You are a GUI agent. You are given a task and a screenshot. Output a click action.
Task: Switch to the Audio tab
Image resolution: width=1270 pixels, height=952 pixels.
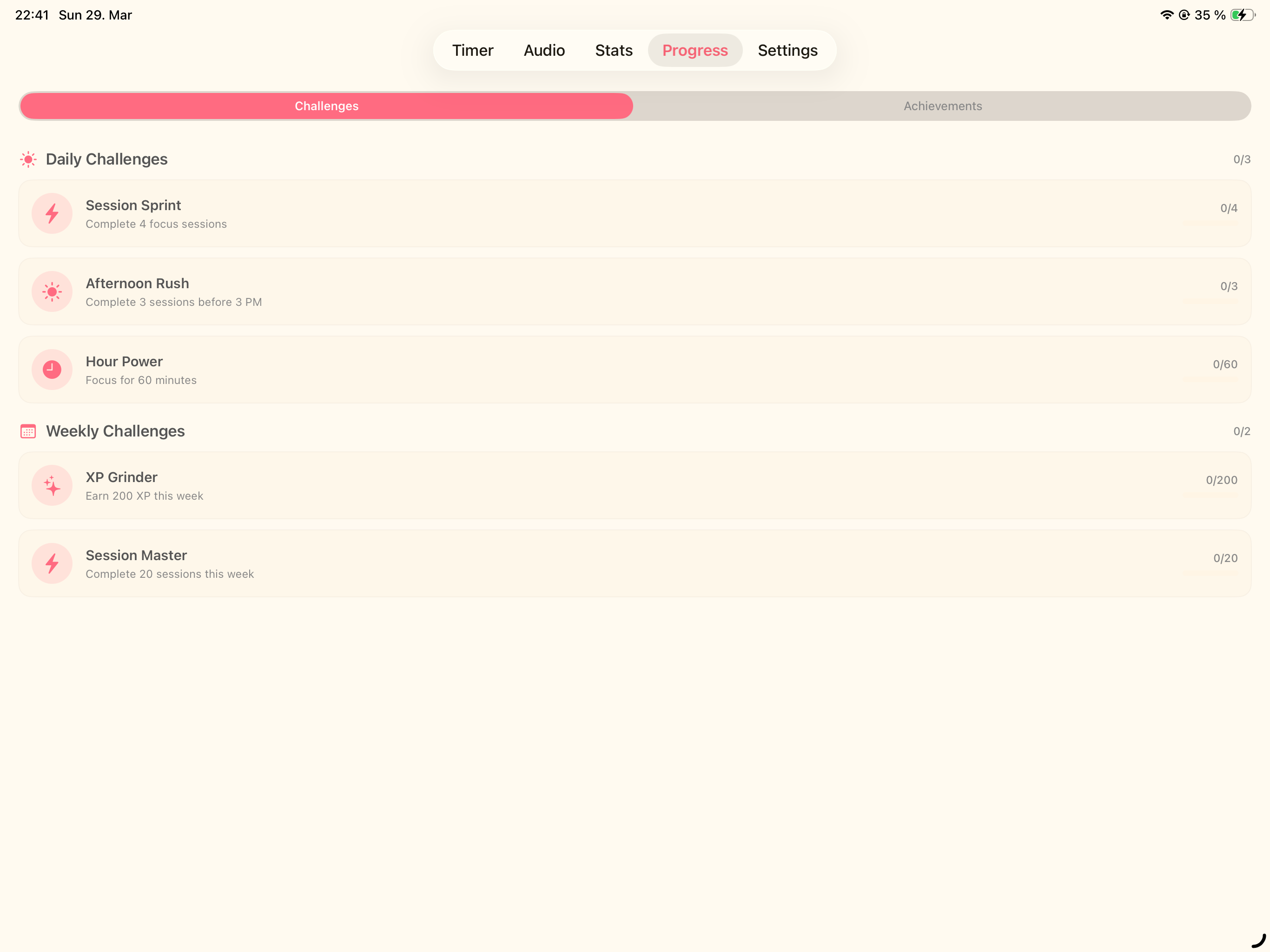click(544, 51)
